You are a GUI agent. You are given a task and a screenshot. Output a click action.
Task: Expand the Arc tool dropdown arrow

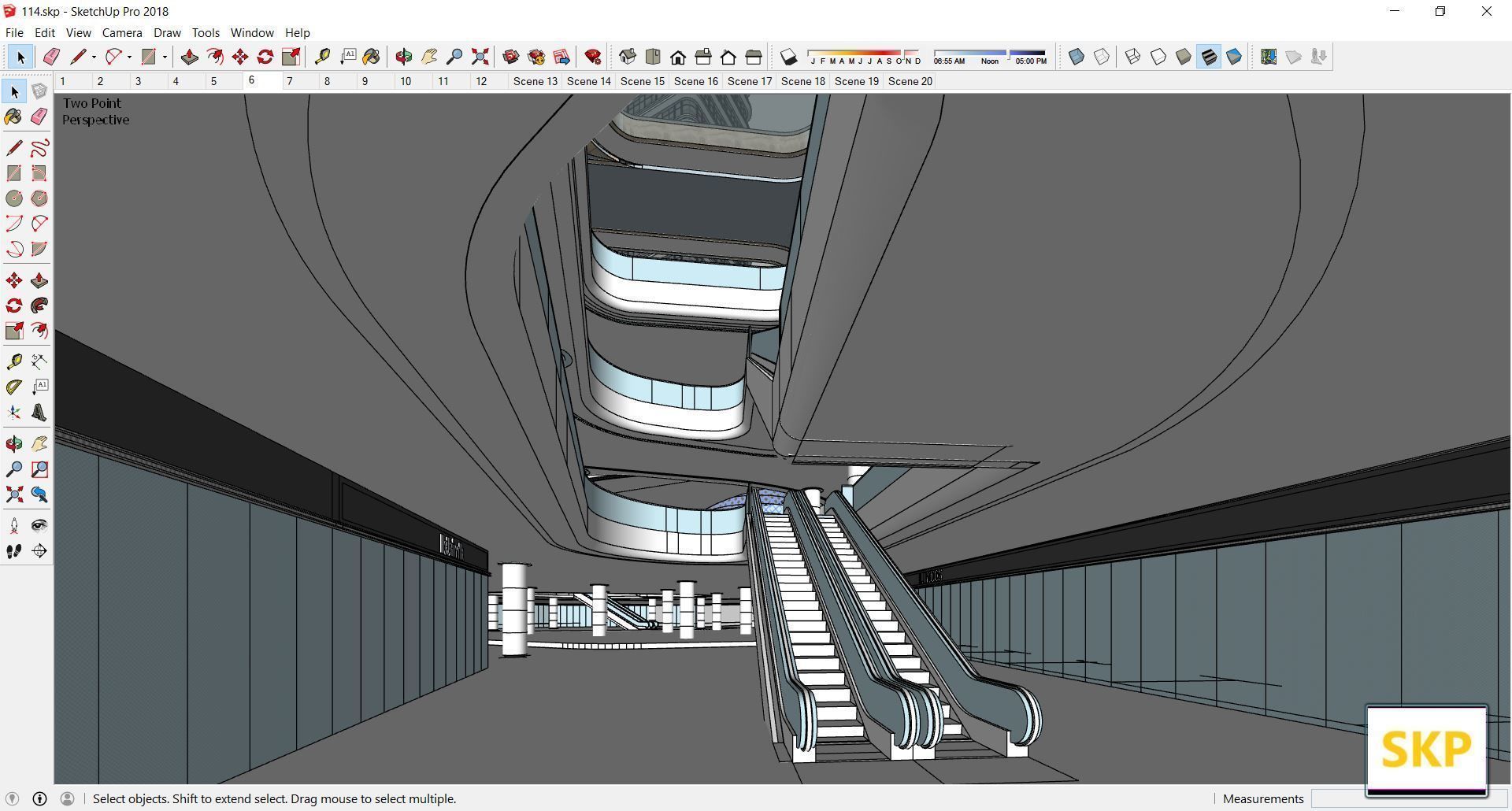(129, 57)
